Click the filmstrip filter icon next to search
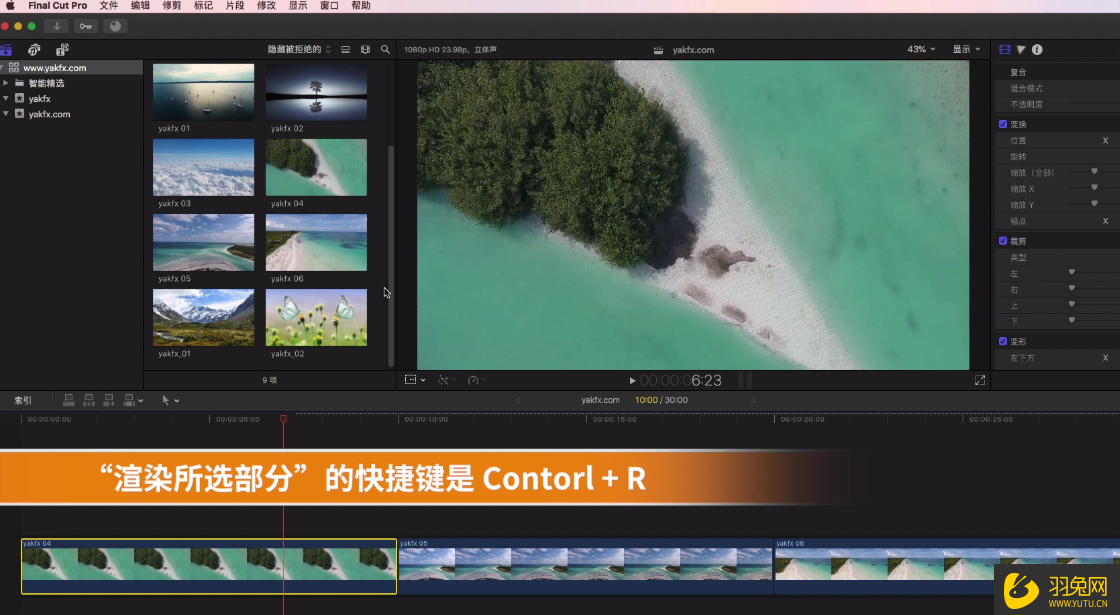Viewport: 1120px width, 615px height. tap(365, 48)
